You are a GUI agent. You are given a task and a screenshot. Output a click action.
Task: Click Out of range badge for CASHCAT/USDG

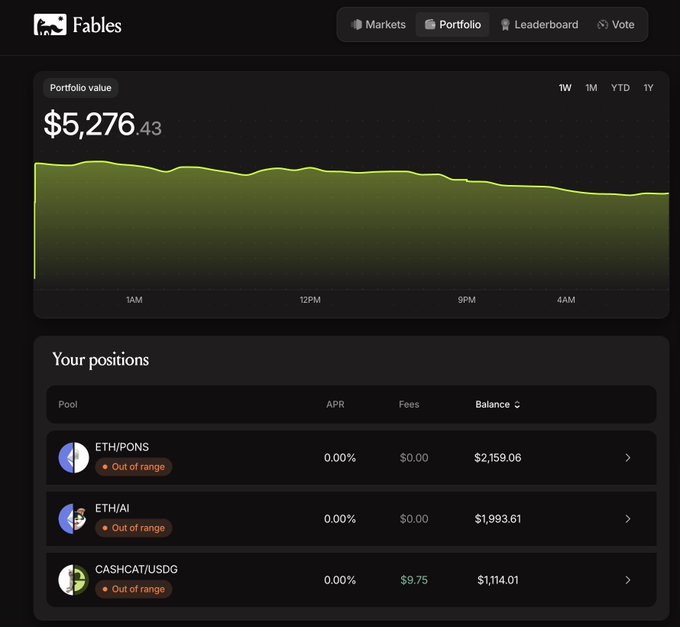pyautogui.click(x=134, y=589)
